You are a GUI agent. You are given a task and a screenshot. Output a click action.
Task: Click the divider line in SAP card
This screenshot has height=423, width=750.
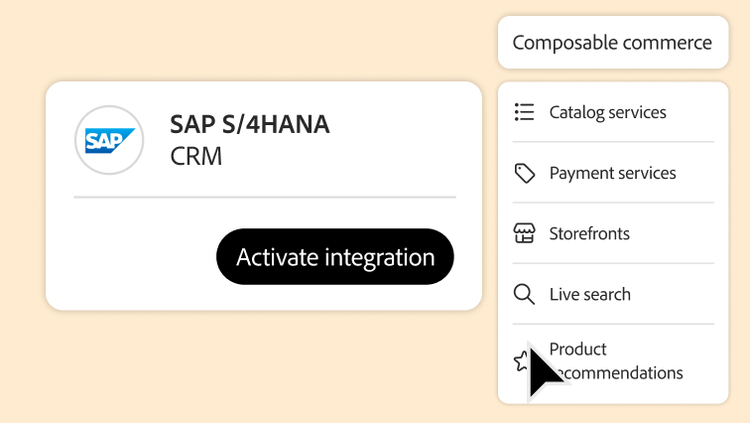[x=264, y=198]
